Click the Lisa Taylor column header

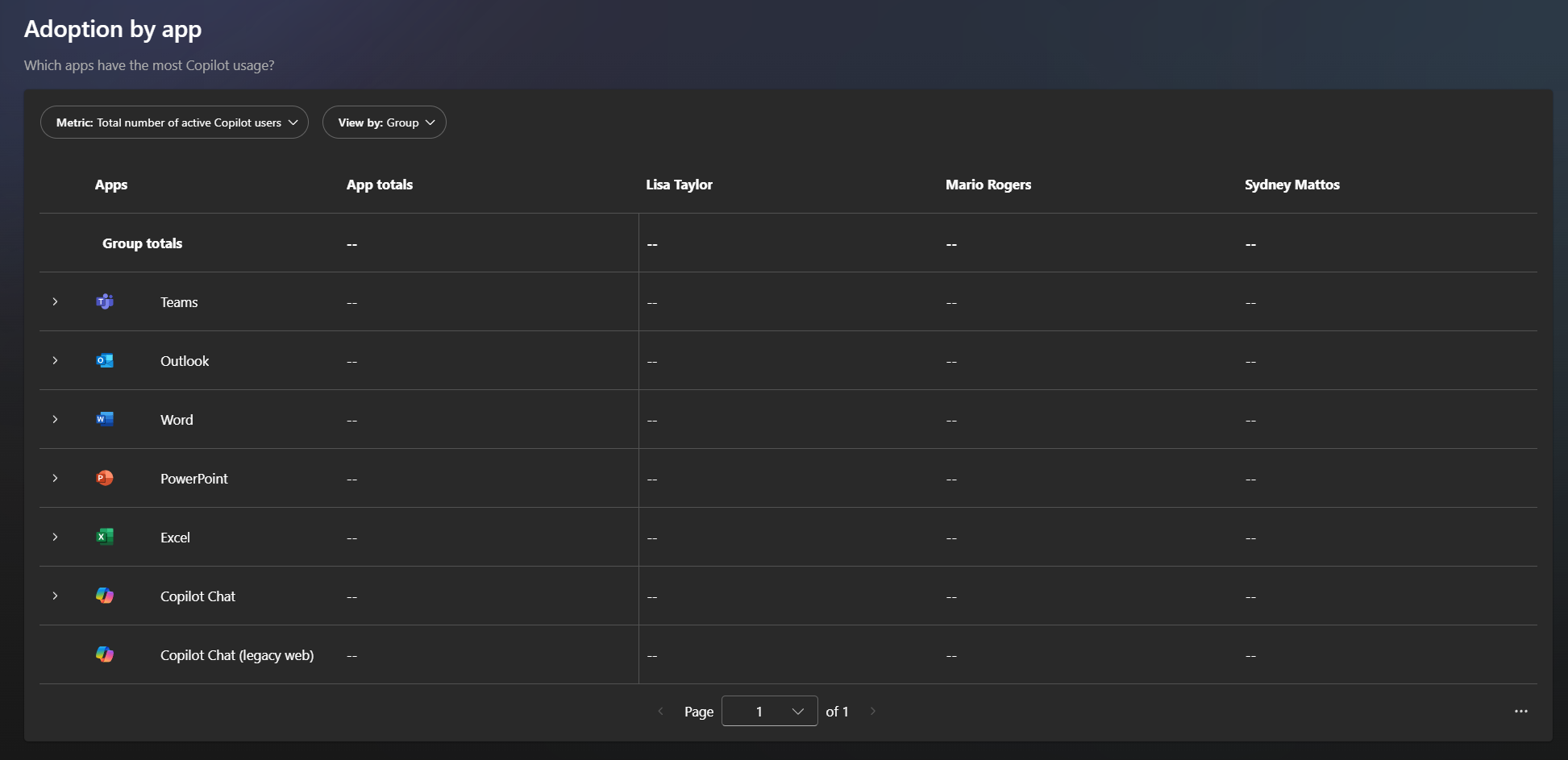coord(679,185)
